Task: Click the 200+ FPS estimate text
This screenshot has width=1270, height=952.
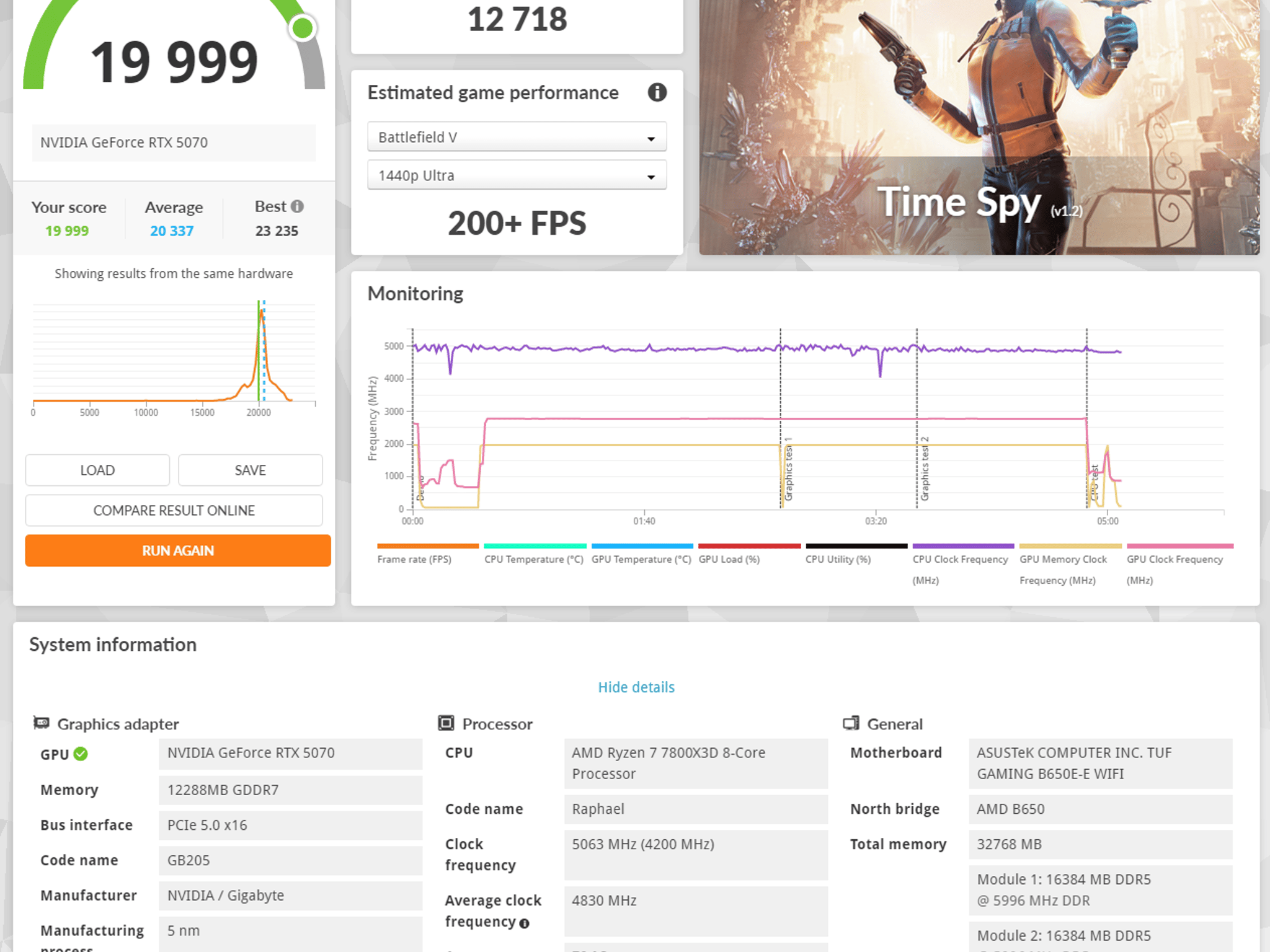Action: coord(517,223)
